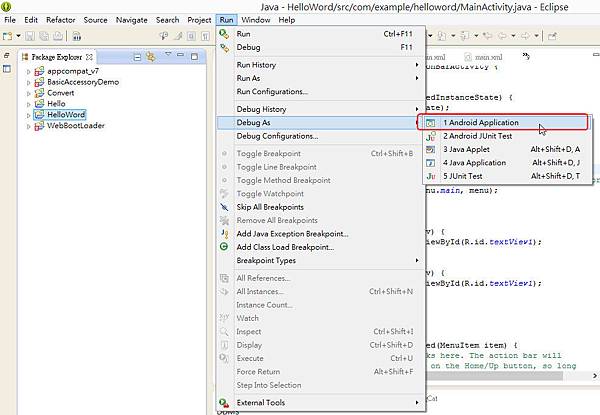600x415 pixels.
Task: Expand the HelloWord project
Action: pos(28,115)
